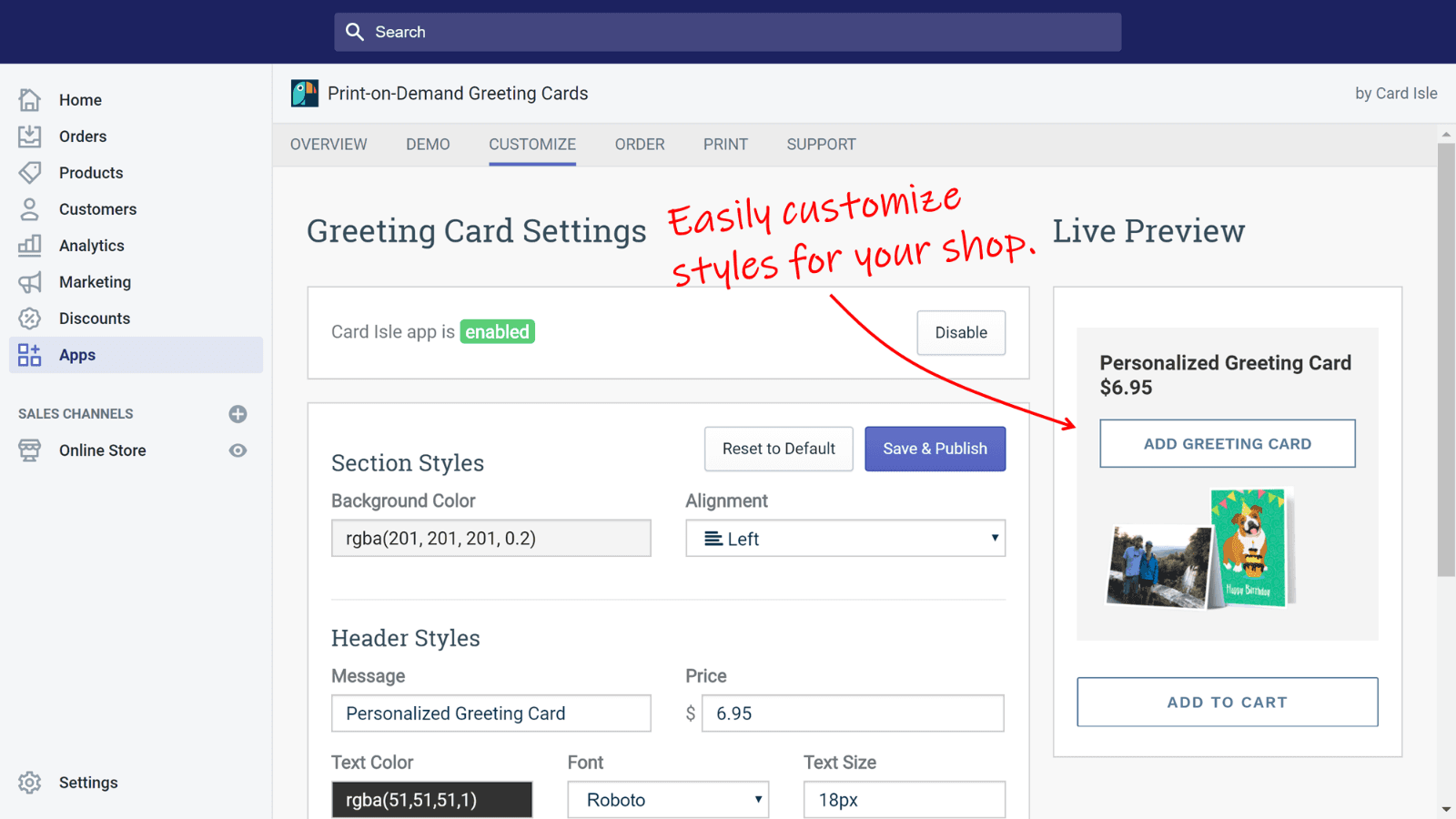Select the Marketing megaphone icon
1456x819 pixels.
click(x=28, y=282)
